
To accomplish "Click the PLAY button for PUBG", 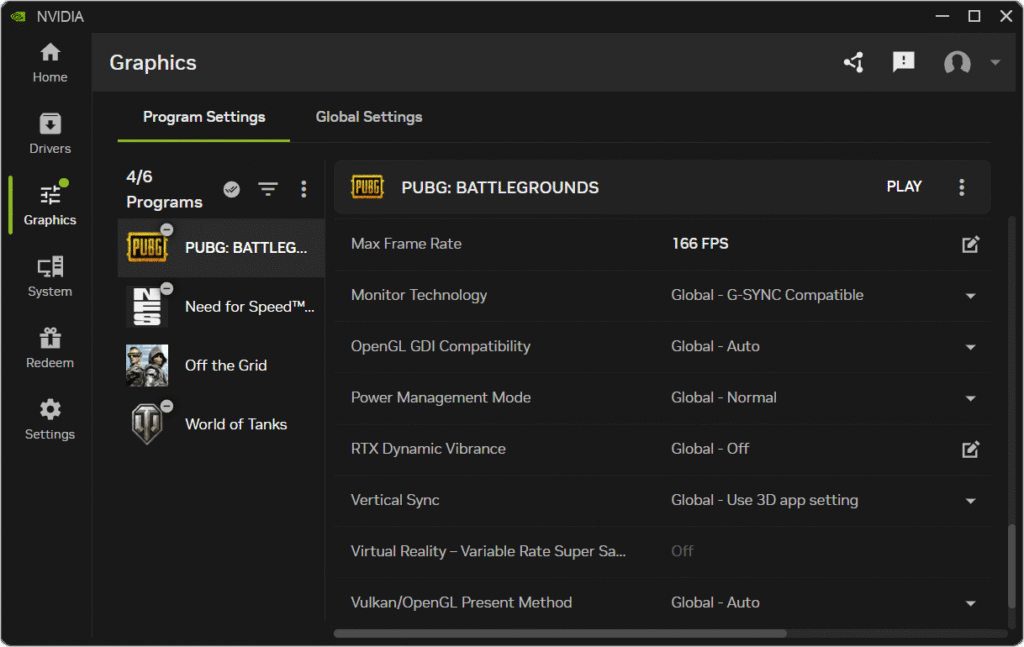I will (904, 187).
